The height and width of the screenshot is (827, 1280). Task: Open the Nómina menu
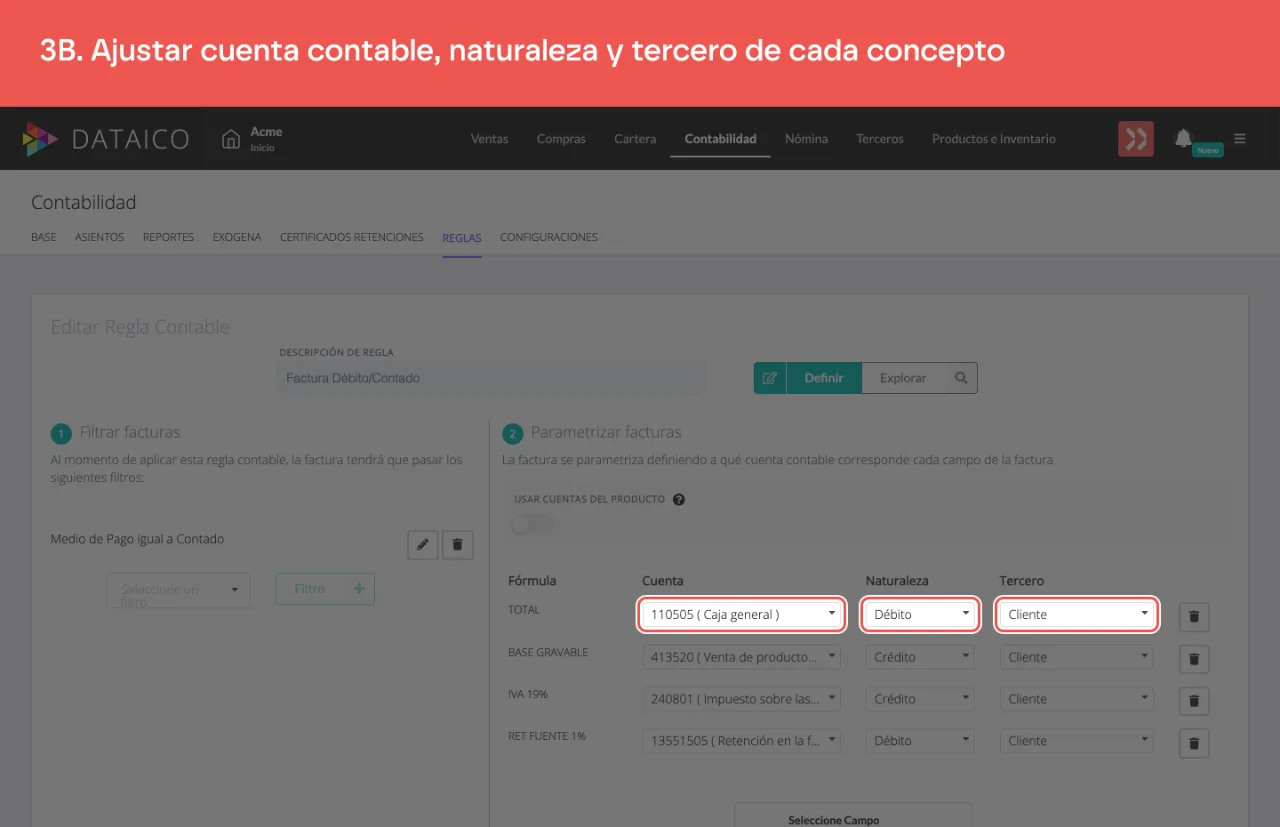[x=806, y=139]
